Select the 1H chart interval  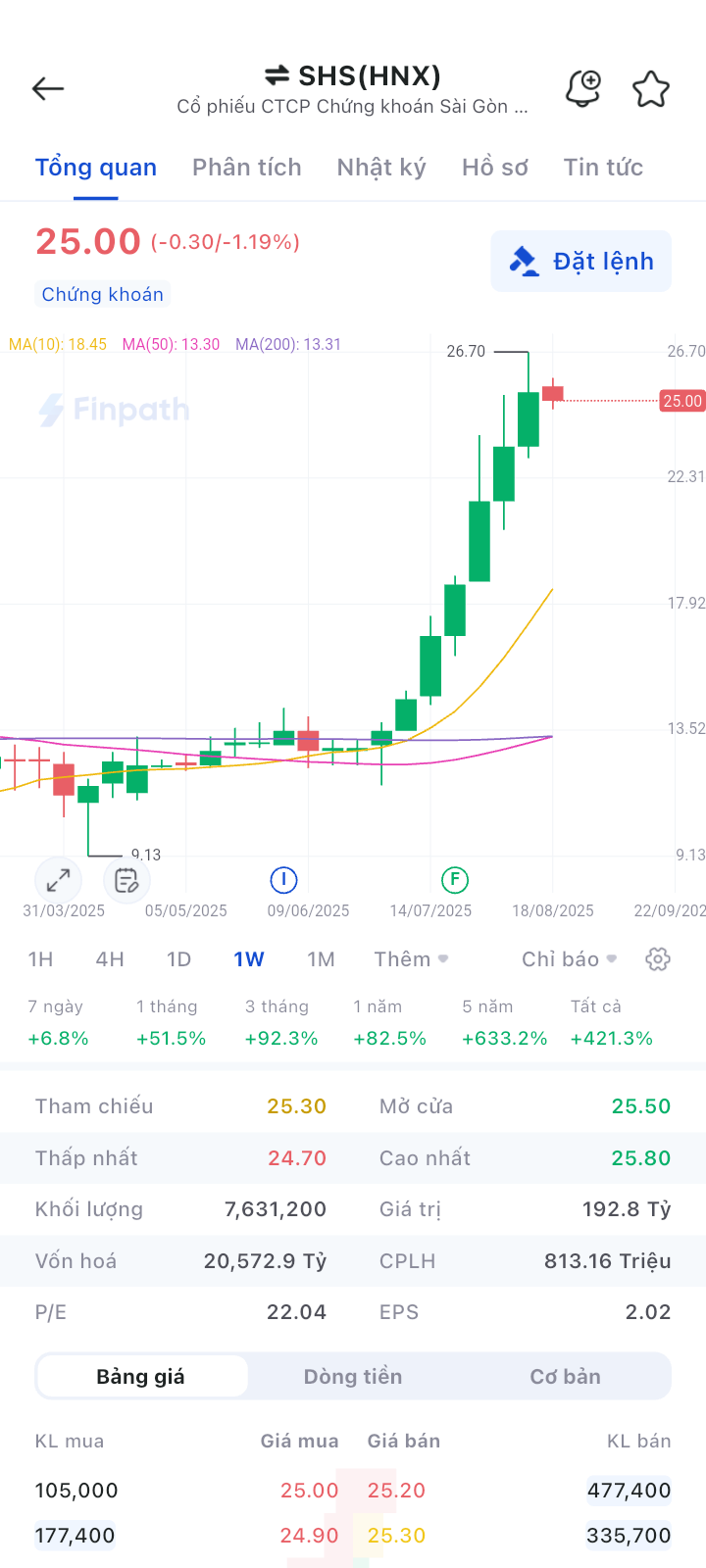coord(40,959)
